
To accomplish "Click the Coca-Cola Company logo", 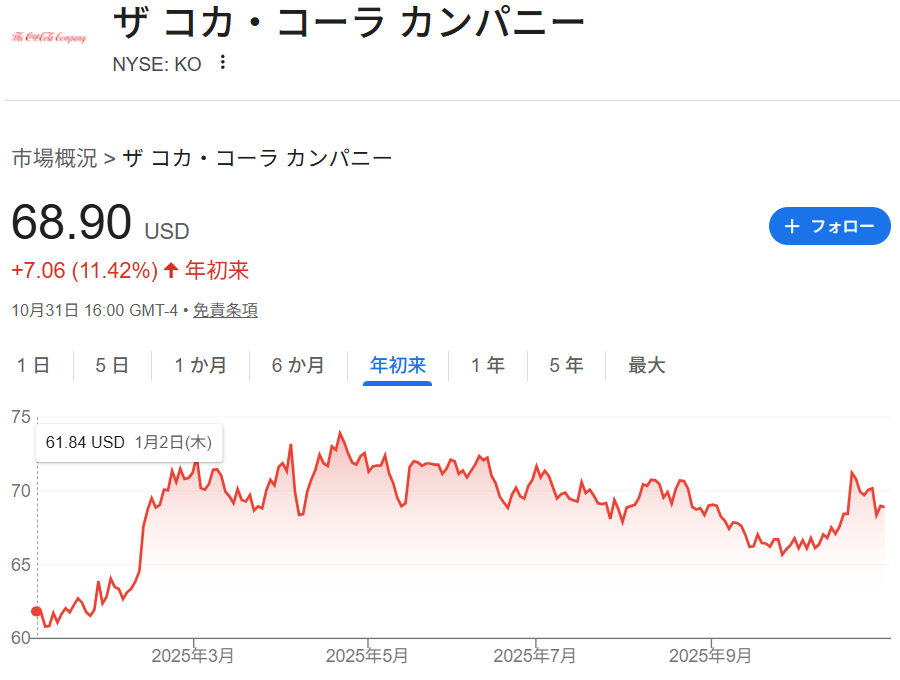I will [x=49, y=37].
